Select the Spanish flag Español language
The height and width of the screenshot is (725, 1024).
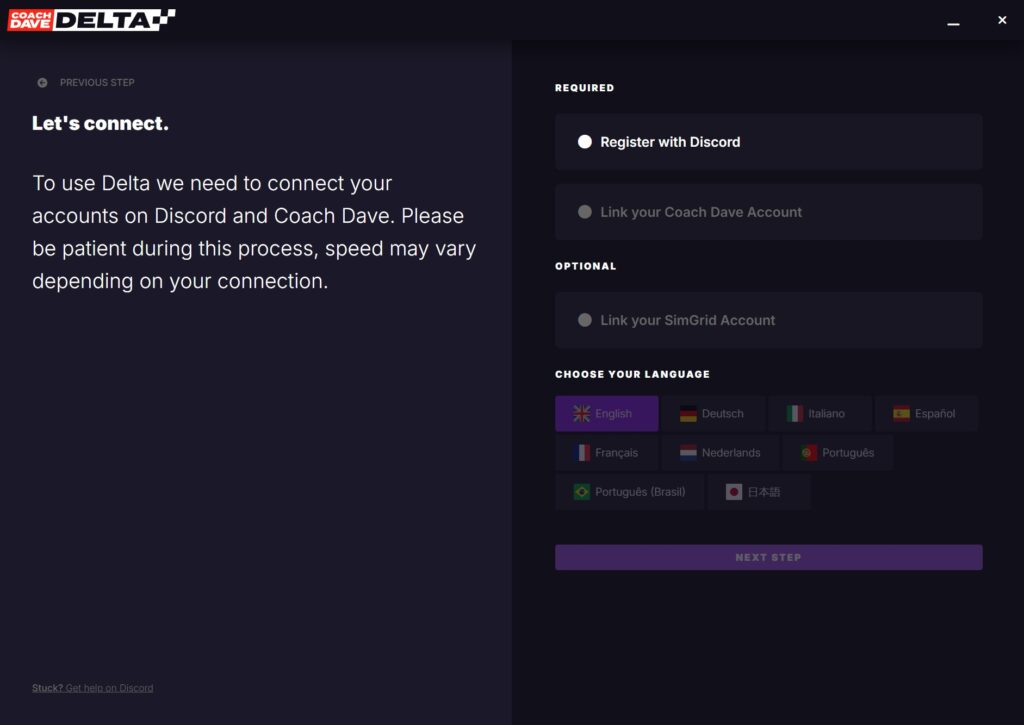pos(926,413)
